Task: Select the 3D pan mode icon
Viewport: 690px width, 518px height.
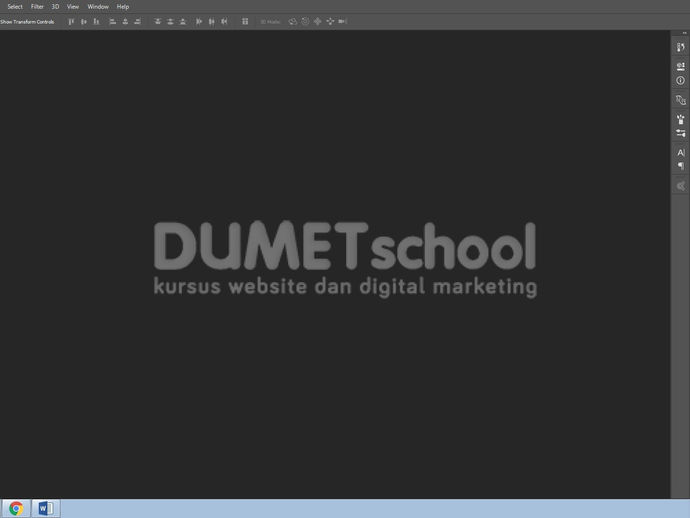Action: click(x=318, y=22)
